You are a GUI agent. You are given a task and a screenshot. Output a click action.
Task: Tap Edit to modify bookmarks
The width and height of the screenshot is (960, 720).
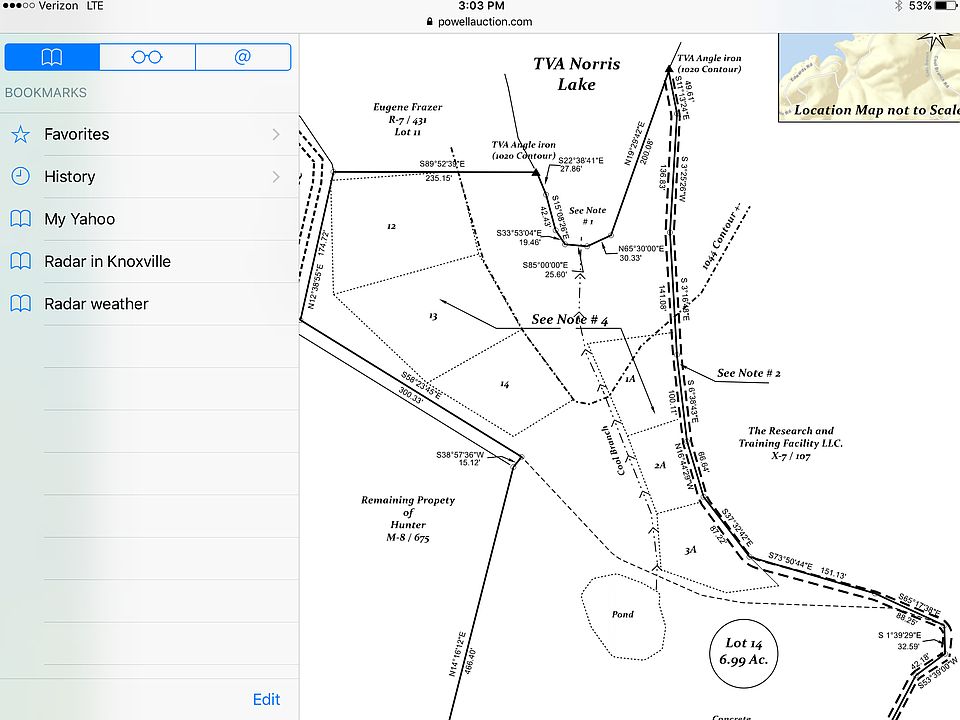coord(266,699)
